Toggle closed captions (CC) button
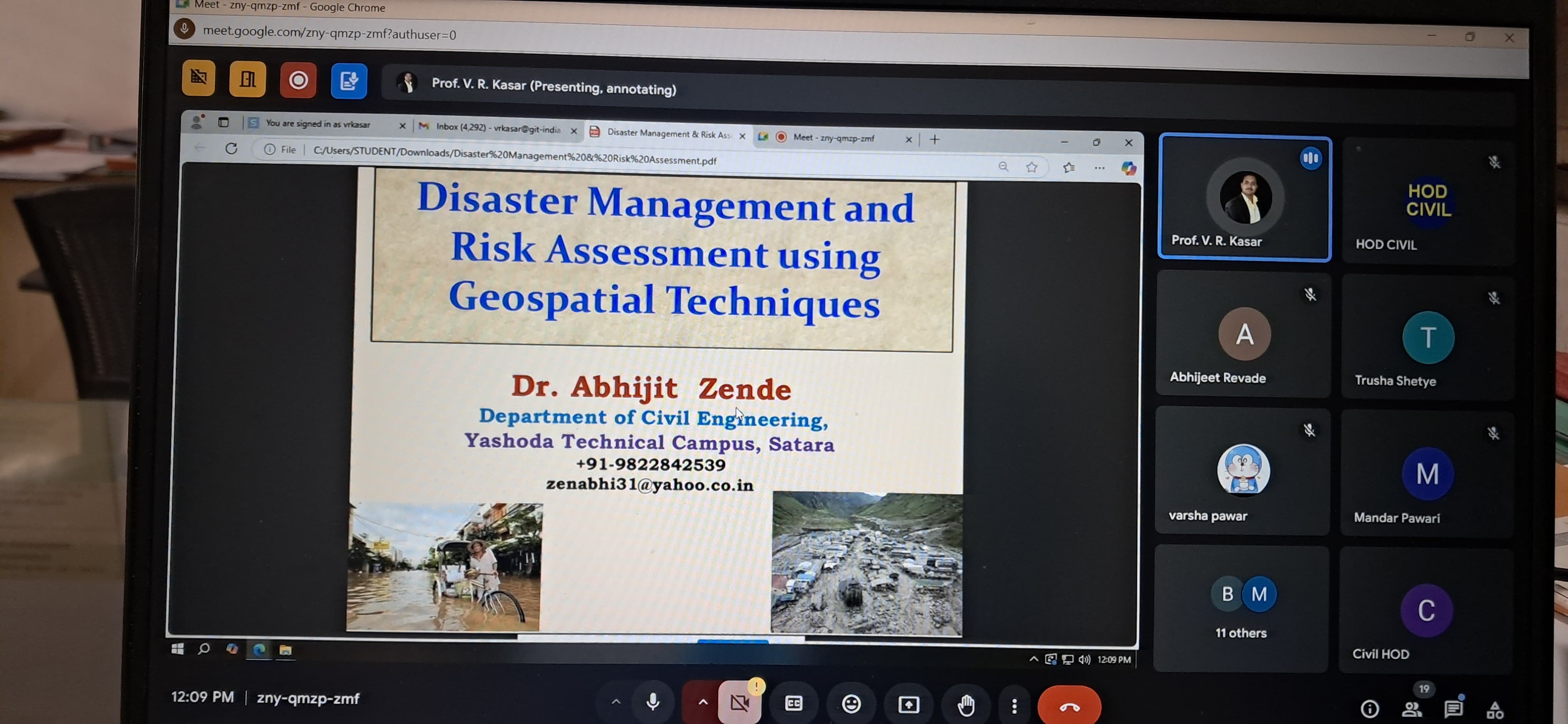 (x=794, y=704)
